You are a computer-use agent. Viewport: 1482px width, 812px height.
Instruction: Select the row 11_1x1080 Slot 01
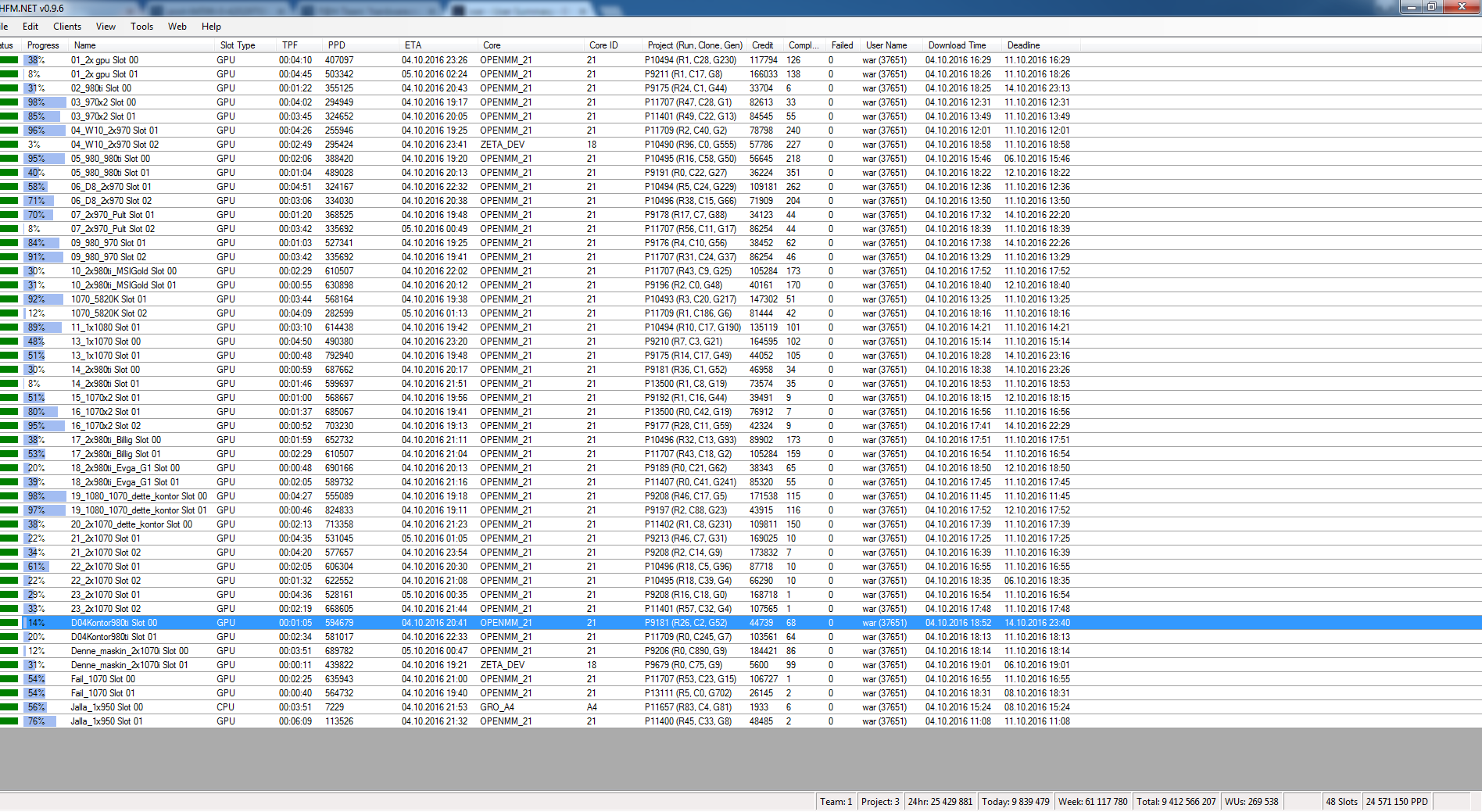(x=741, y=327)
